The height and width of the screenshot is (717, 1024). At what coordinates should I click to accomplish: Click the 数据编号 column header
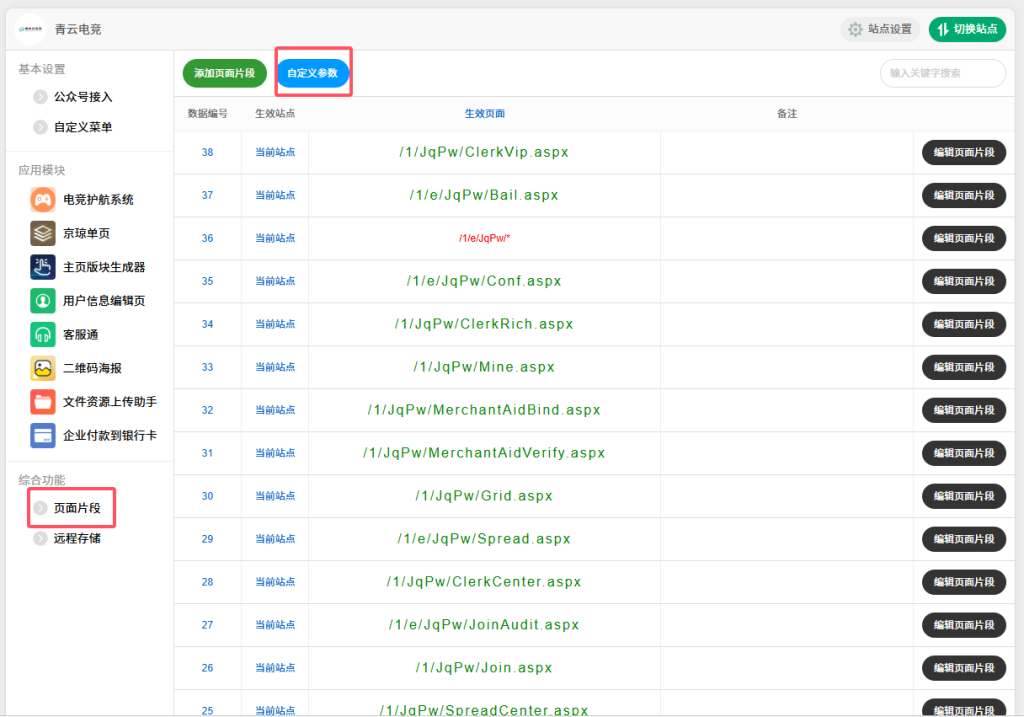[208, 114]
